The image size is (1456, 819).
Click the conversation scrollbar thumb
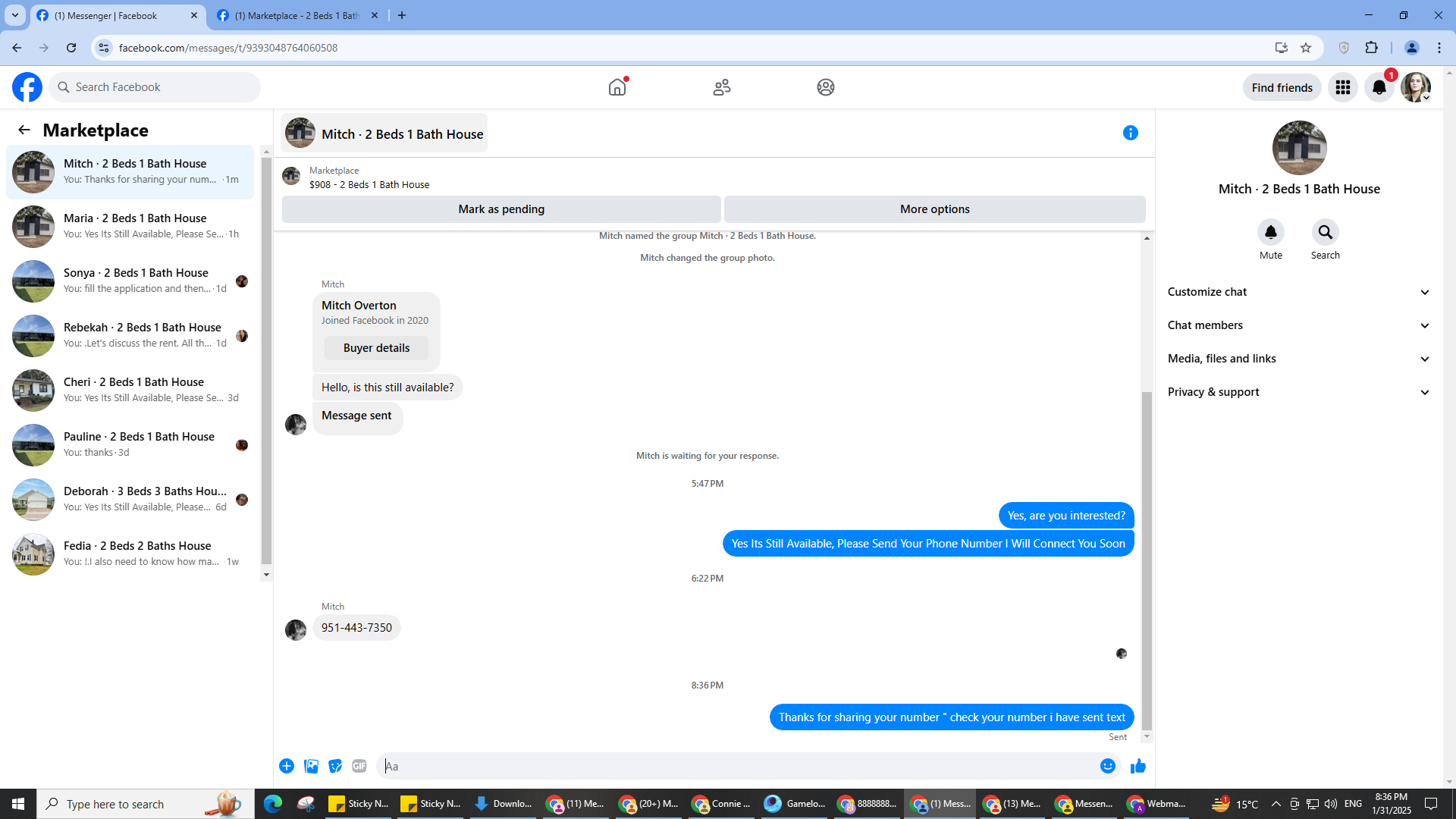coord(1147,561)
